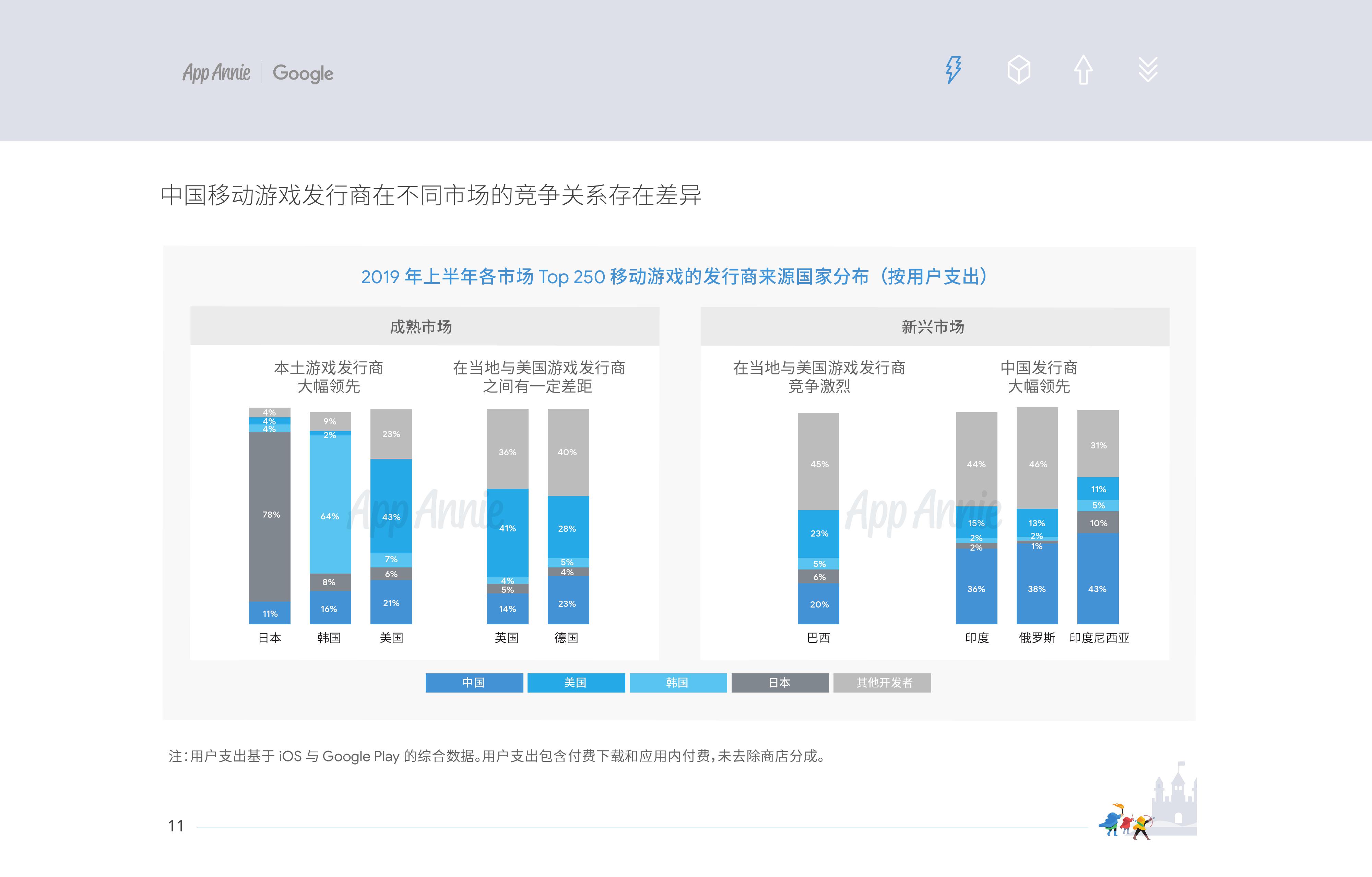Click the lightning bolt icon in header
This screenshot has height=877, width=1372.
[x=953, y=70]
